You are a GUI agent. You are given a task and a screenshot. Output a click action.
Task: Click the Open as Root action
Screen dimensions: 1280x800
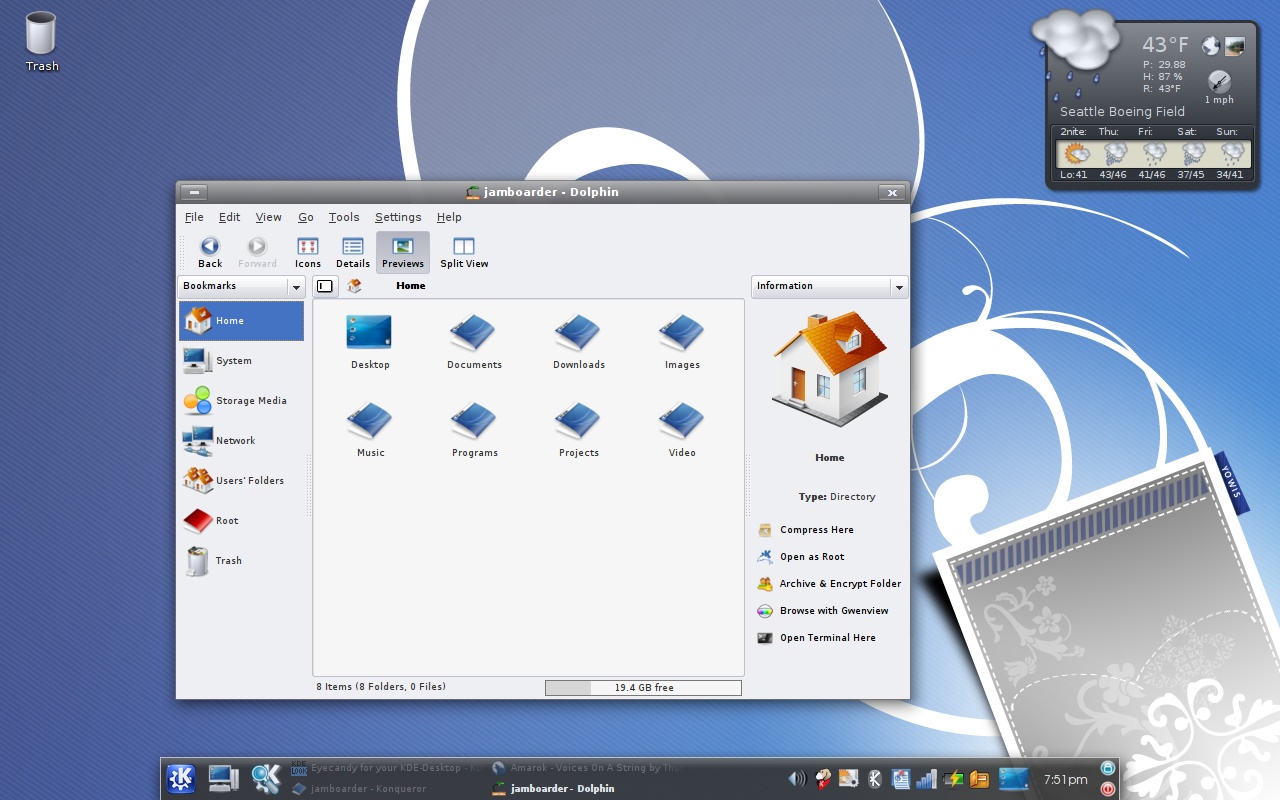click(x=801, y=557)
